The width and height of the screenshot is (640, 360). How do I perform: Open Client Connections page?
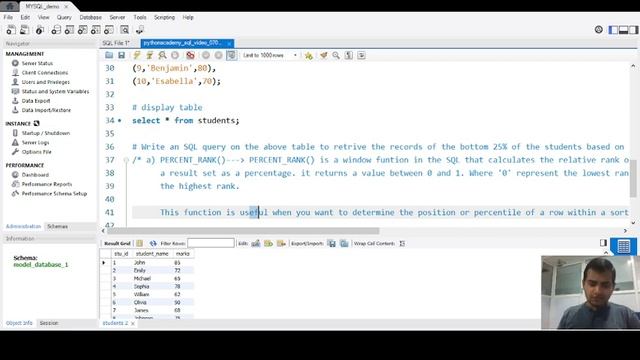pyautogui.click(x=45, y=73)
